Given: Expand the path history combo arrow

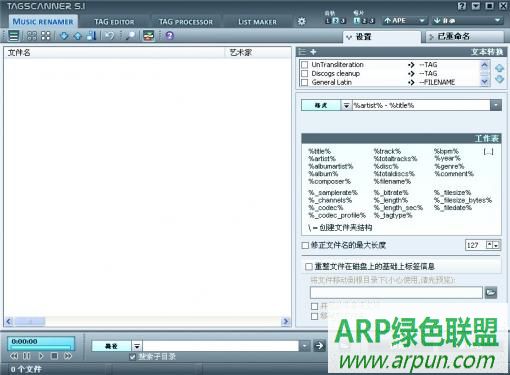Looking at the screenshot, I should click(x=304, y=346).
